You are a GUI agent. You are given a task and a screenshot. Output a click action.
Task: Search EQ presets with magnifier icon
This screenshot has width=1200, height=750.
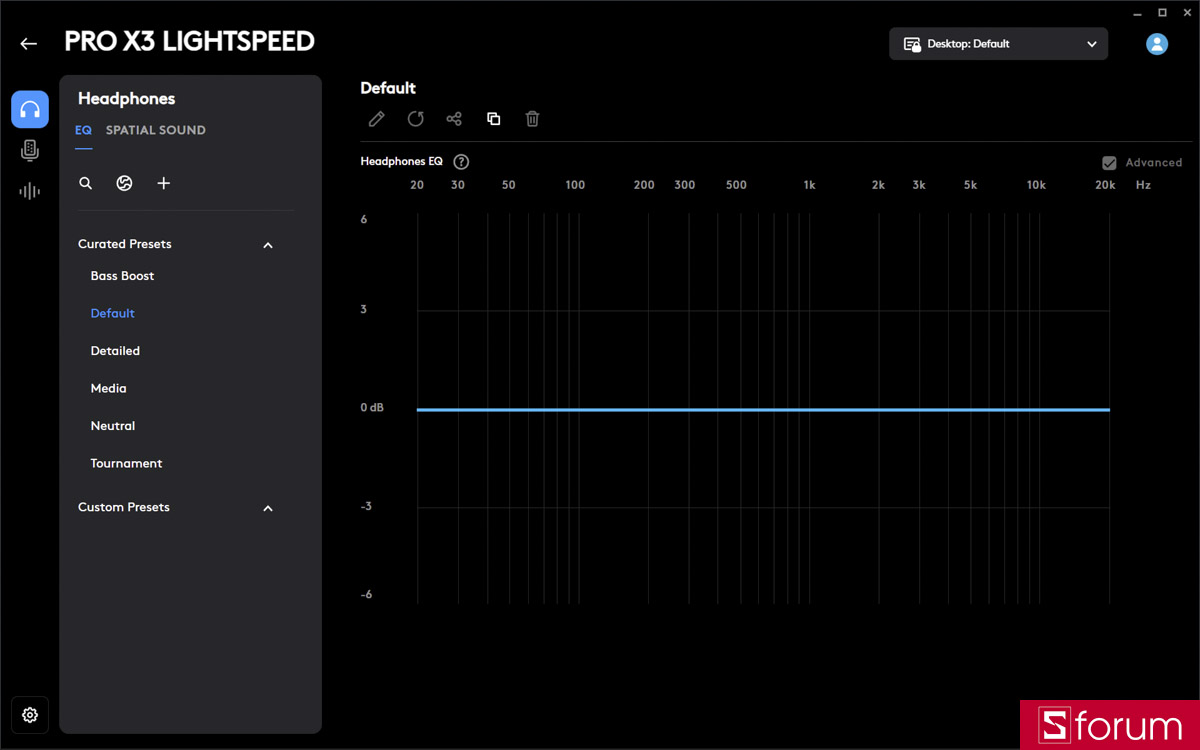pyautogui.click(x=86, y=183)
